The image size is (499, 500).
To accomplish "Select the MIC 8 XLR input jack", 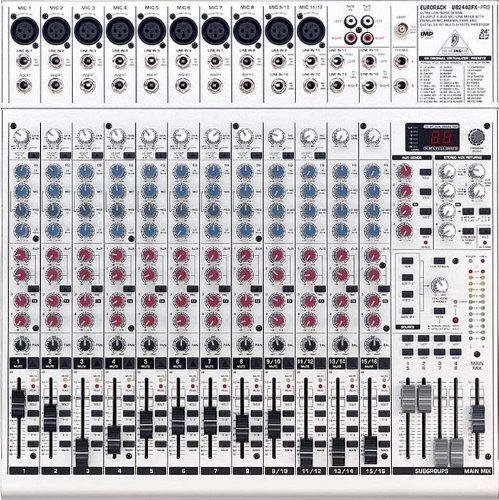I will pyautogui.click(x=247, y=30).
